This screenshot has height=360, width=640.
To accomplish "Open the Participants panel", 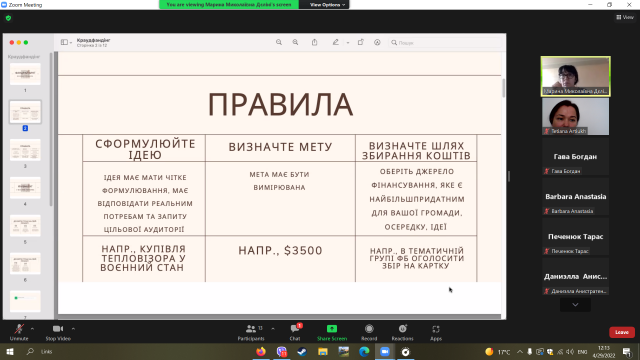I will tap(251, 332).
